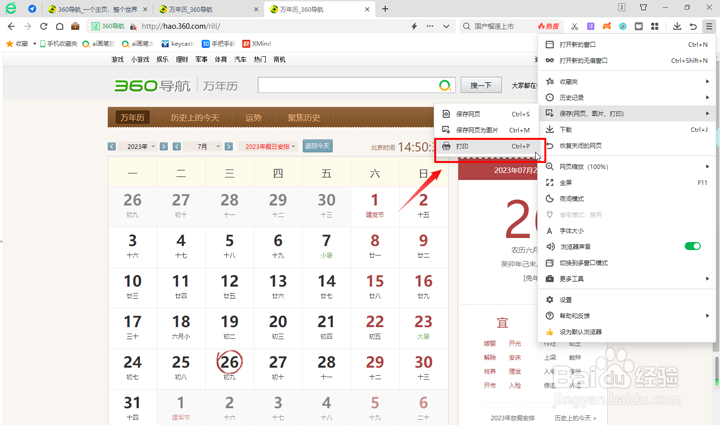The height and width of the screenshot is (425, 720).
Task: Select 恢复关闭的网页 menu item
Action: (627, 145)
